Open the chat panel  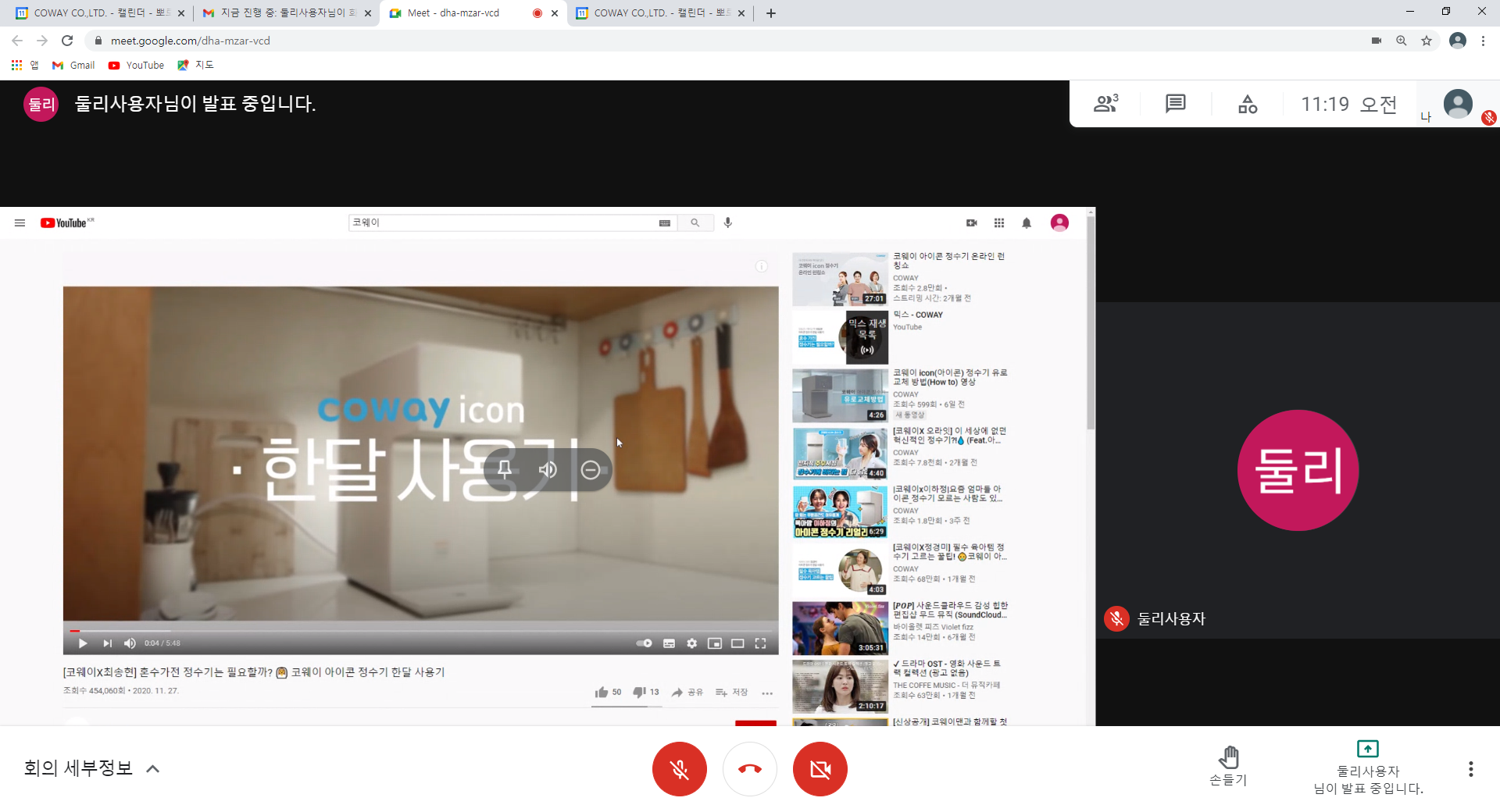pyautogui.click(x=1176, y=104)
